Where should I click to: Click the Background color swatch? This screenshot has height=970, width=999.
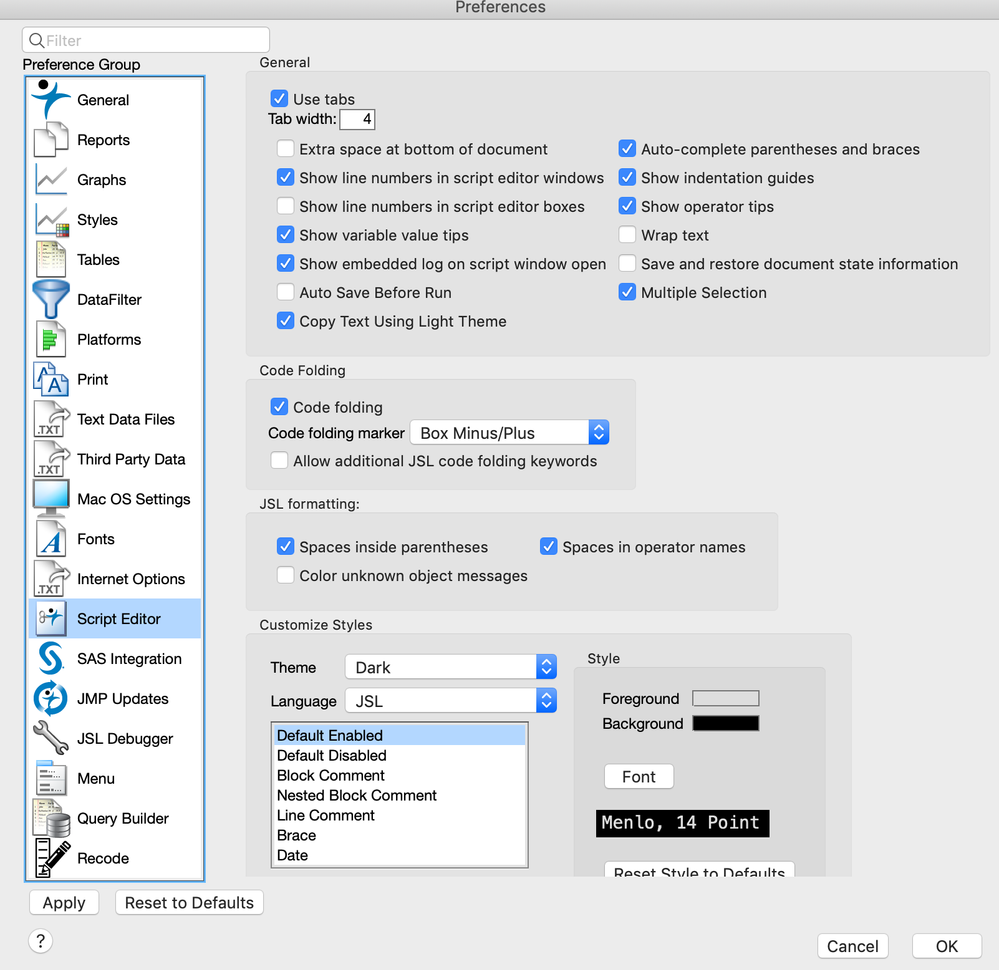[725, 723]
